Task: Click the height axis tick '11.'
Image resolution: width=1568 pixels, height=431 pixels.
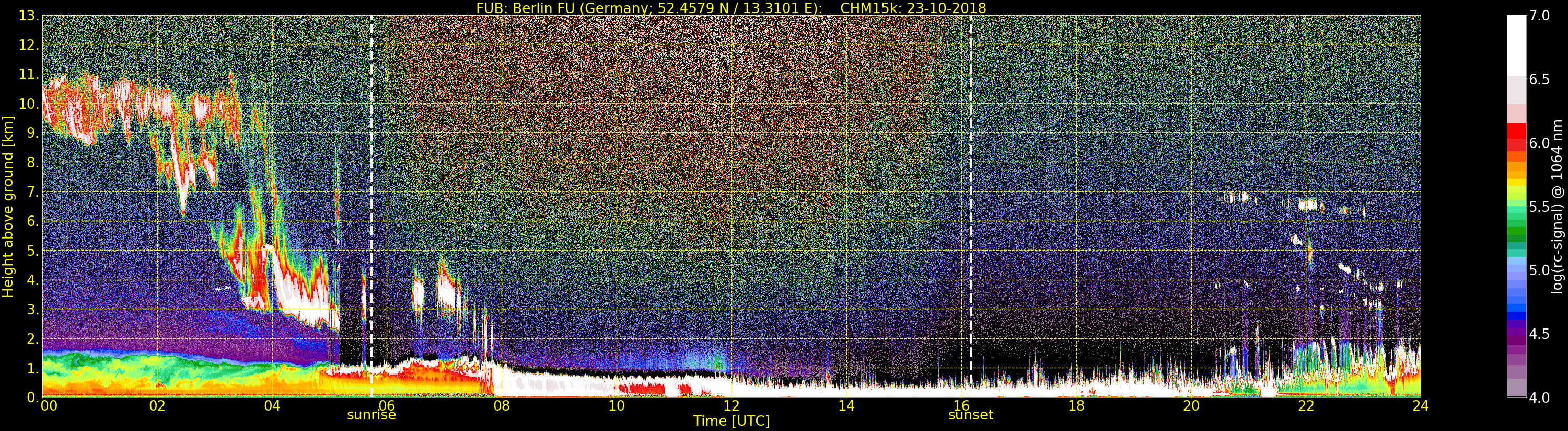Action: click(x=29, y=74)
